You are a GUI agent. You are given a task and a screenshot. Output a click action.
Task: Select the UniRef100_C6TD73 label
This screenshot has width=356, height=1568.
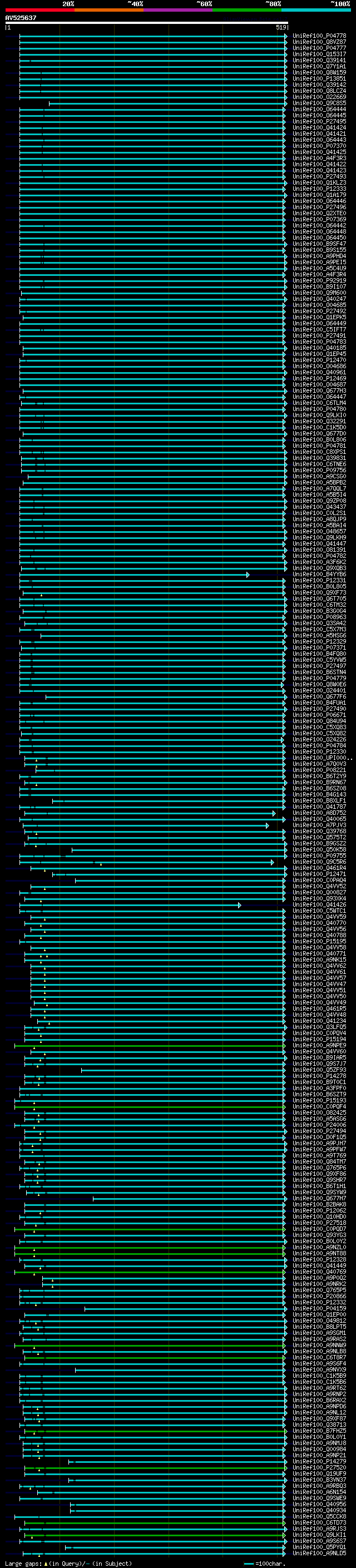tap(319, 1522)
